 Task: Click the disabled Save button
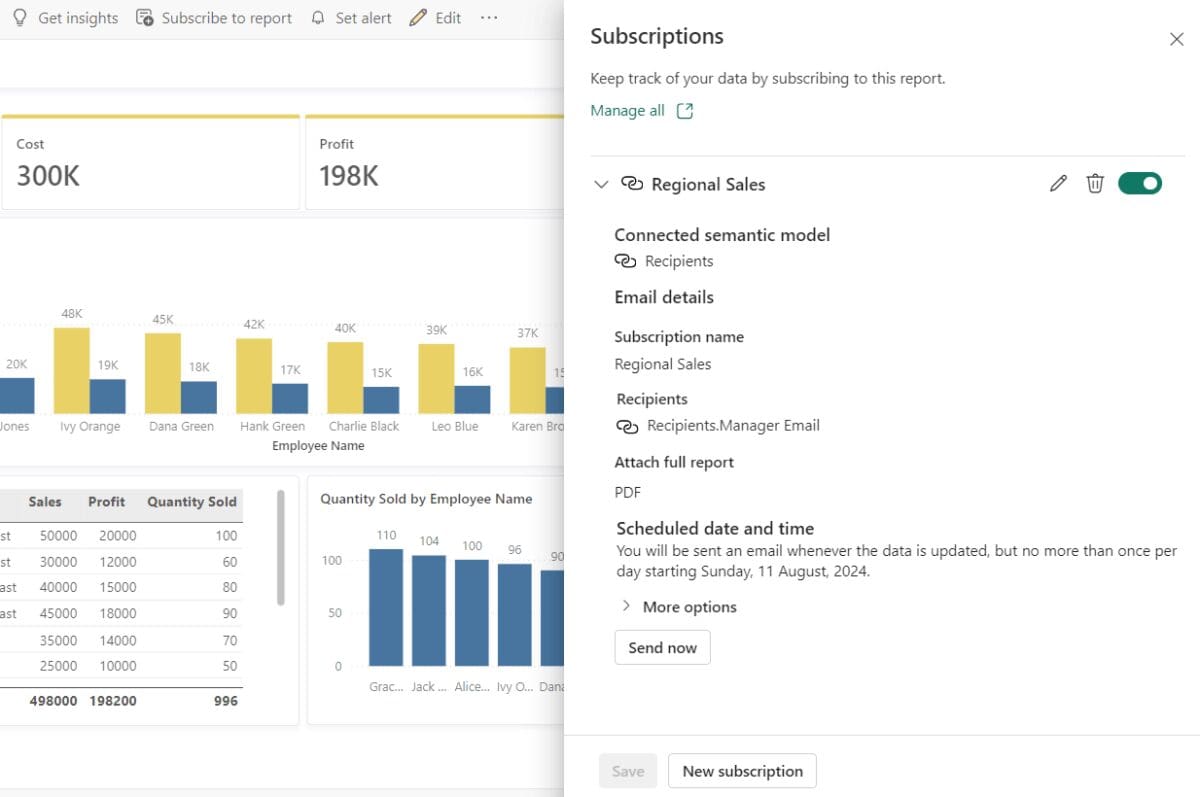click(627, 771)
